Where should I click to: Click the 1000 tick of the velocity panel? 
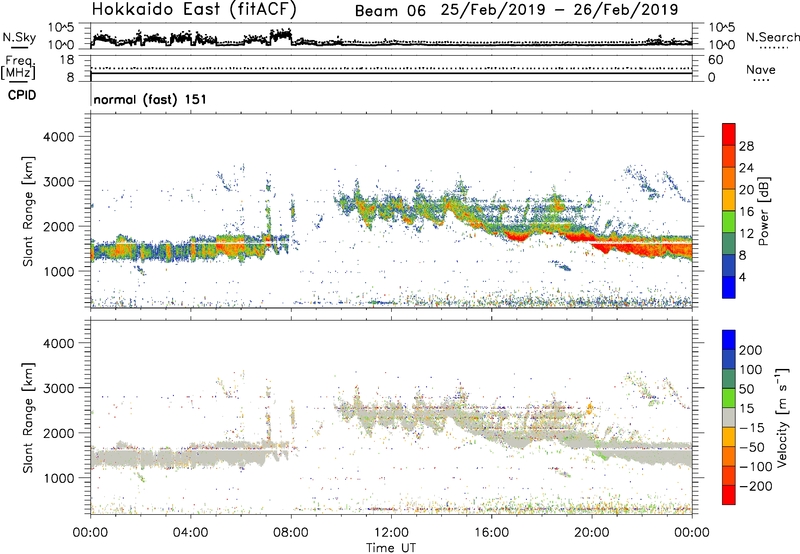(59, 478)
